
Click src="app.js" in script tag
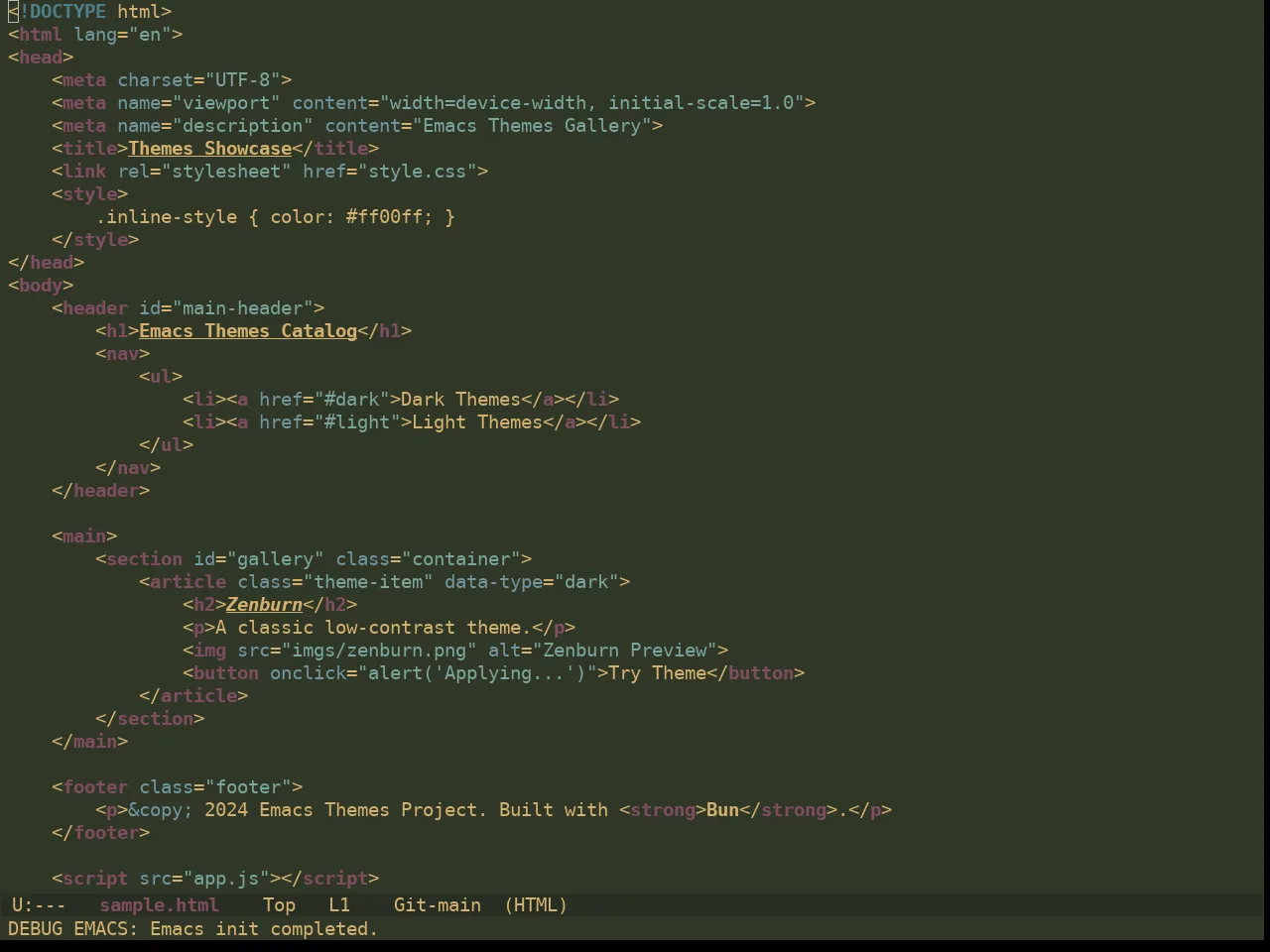[x=204, y=879]
